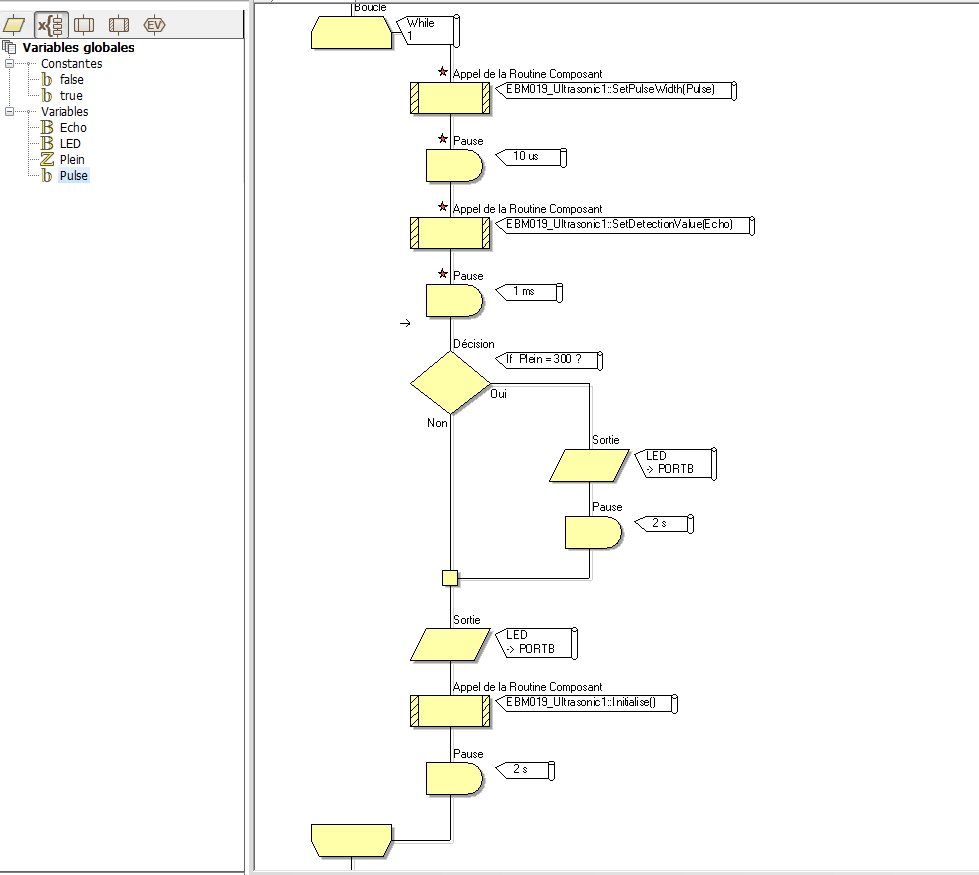Select the true constant
Viewport: 979px width, 875px height.
(71, 96)
